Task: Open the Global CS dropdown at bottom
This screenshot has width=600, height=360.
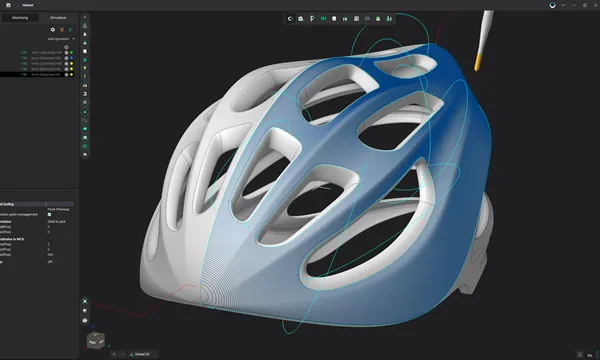Action: [x=142, y=354]
